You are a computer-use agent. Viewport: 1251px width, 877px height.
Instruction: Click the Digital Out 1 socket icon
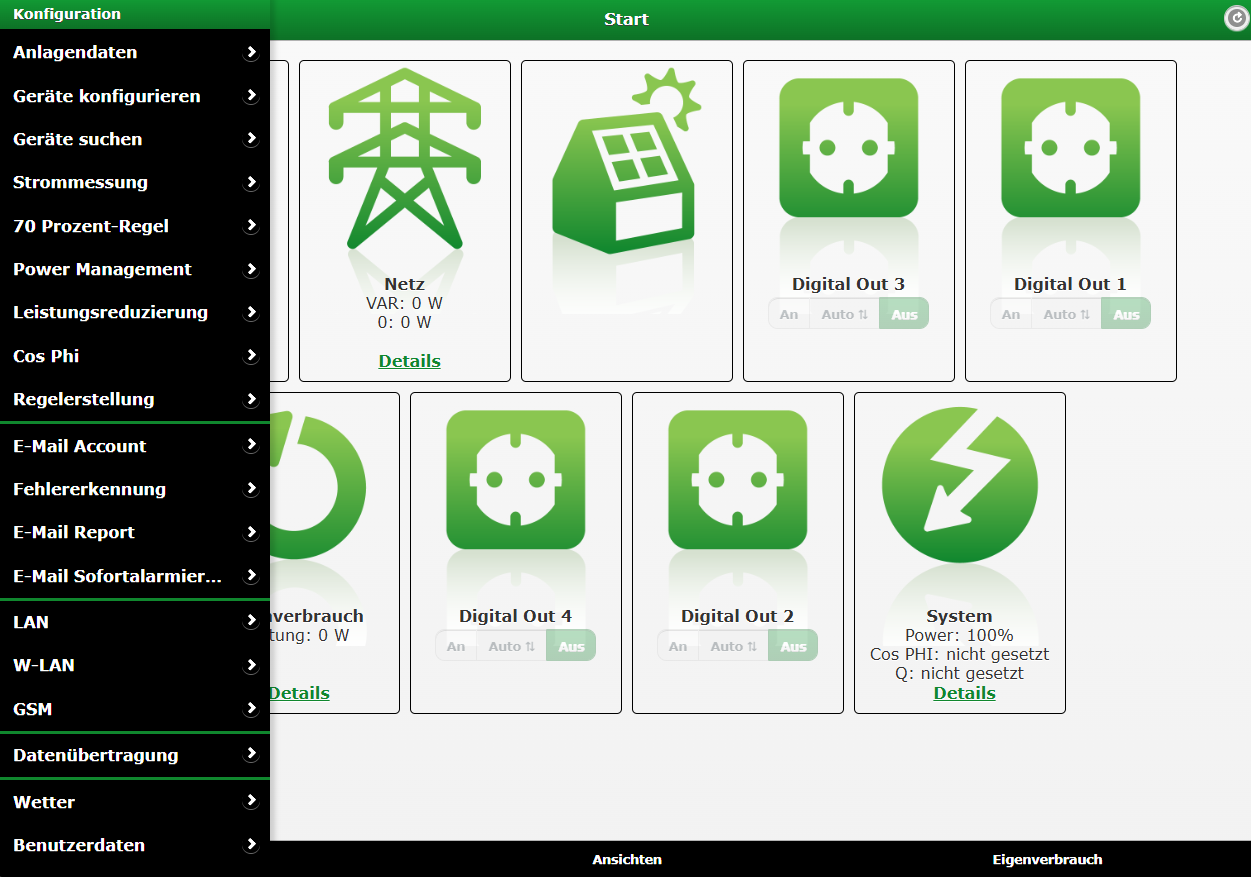pyautogui.click(x=1070, y=148)
